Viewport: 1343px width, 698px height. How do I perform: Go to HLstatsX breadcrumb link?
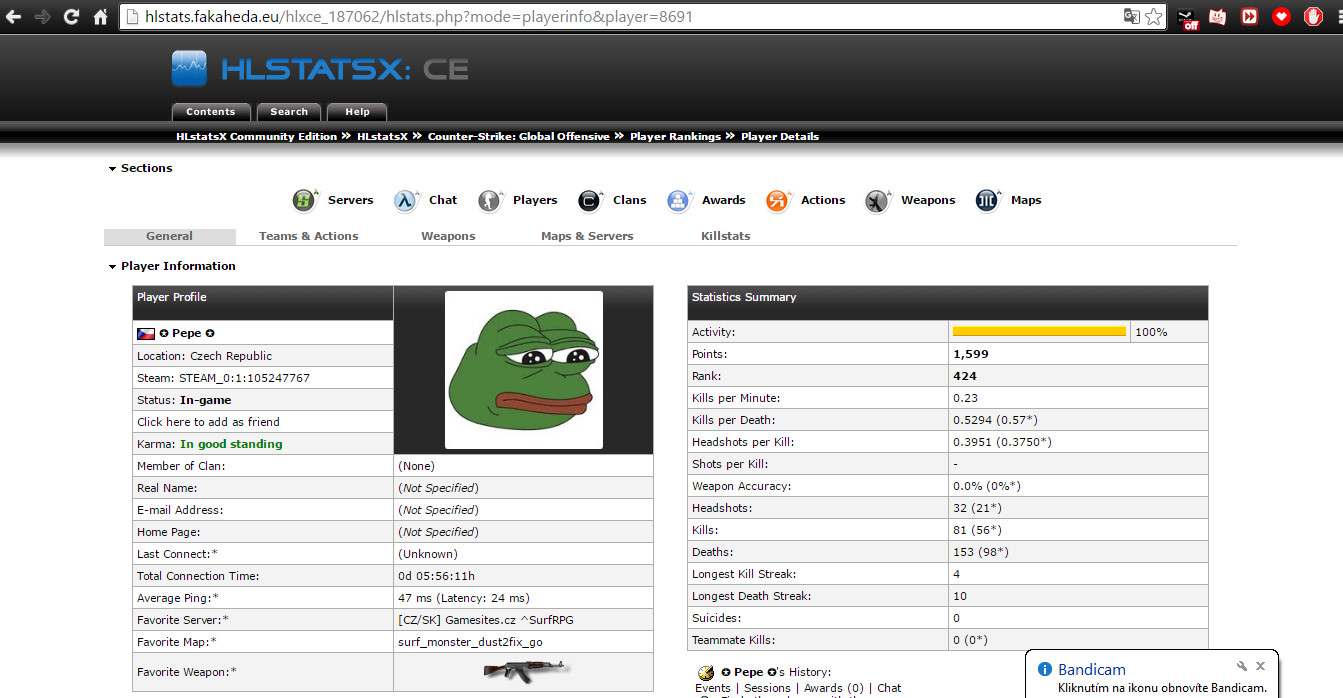tap(382, 137)
